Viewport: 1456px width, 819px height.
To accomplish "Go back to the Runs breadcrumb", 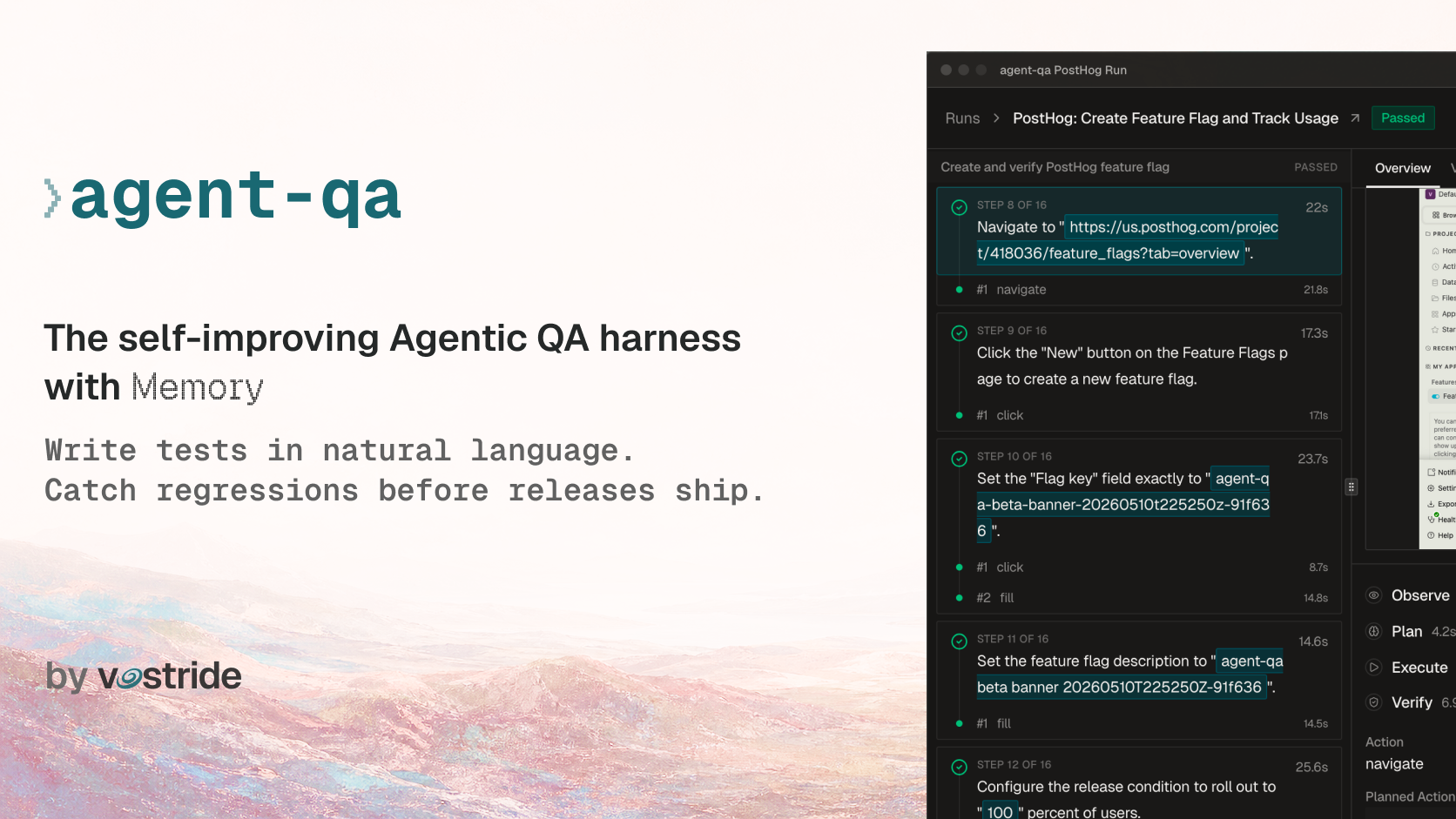I will pos(962,118).
